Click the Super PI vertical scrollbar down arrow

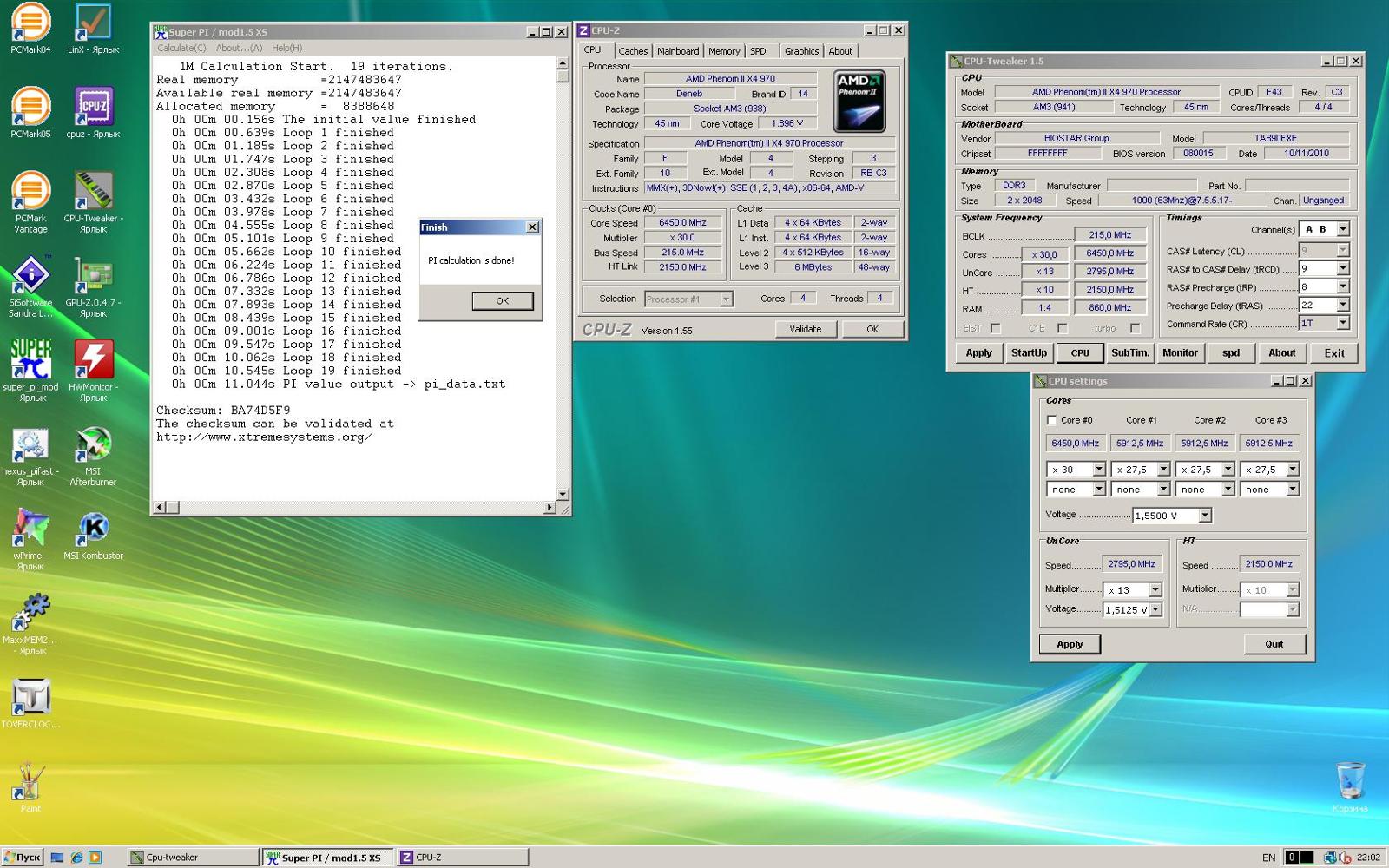coord(563,495)
